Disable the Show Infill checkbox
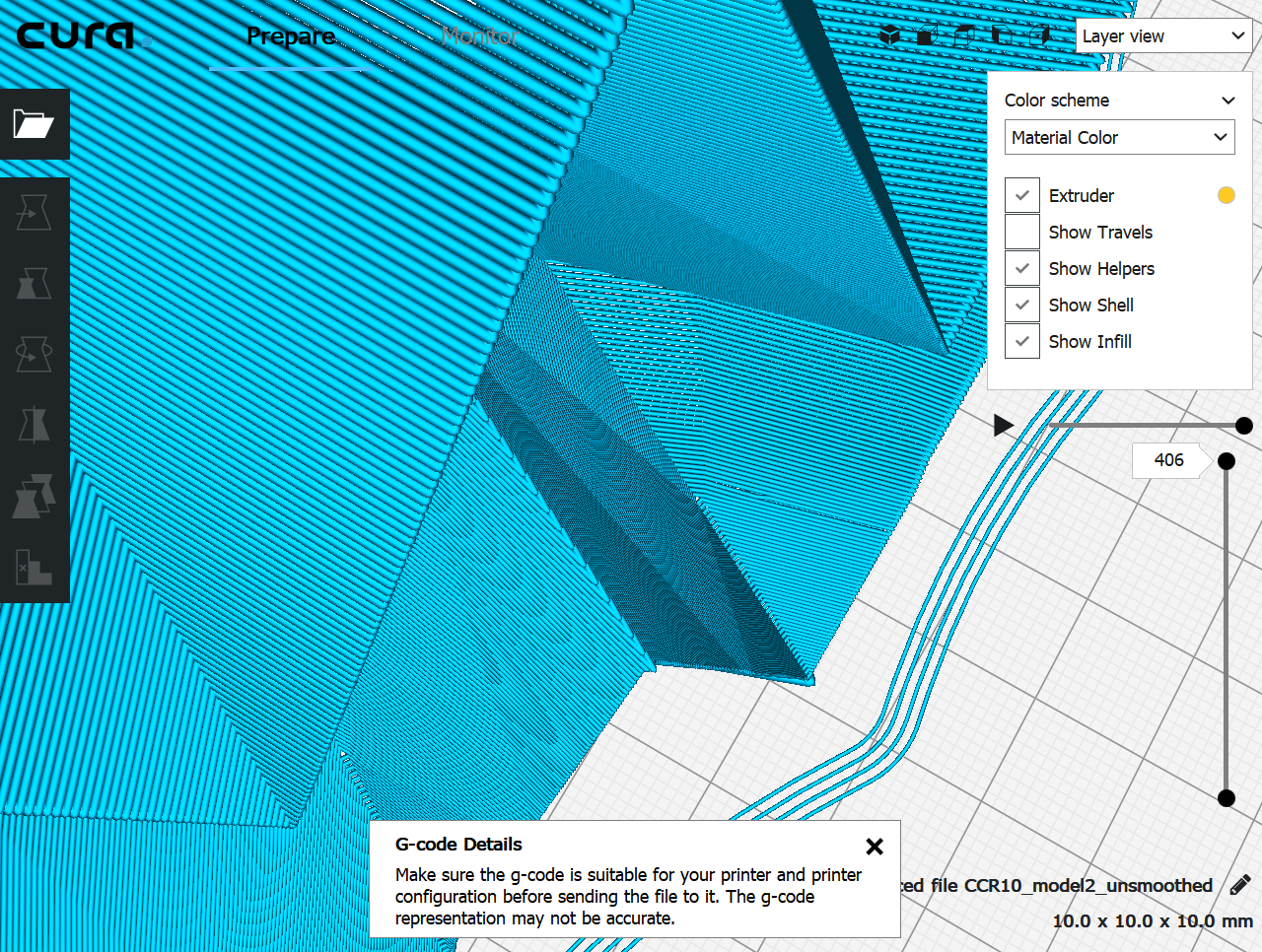 1022,341
